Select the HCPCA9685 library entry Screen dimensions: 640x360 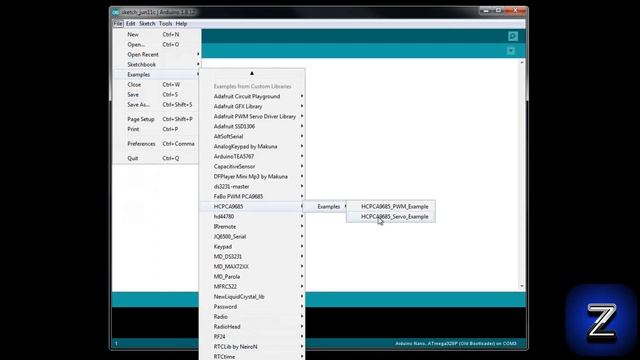252,207
